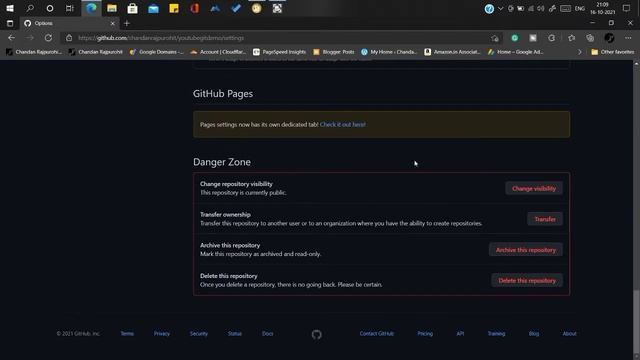Open Task View on the taskbar

pos(70,8)
